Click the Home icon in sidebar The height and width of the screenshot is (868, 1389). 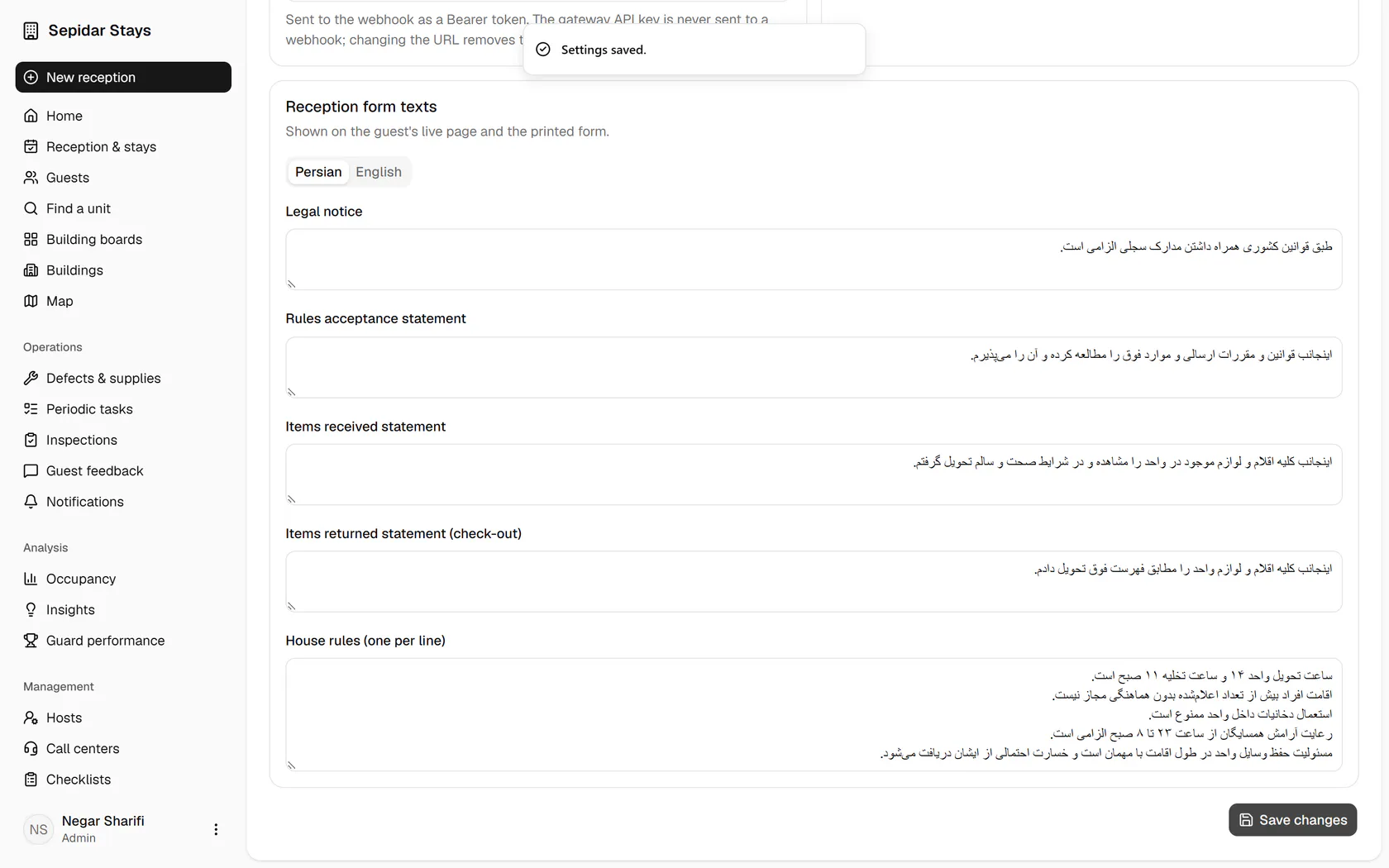tap(31, 116)
